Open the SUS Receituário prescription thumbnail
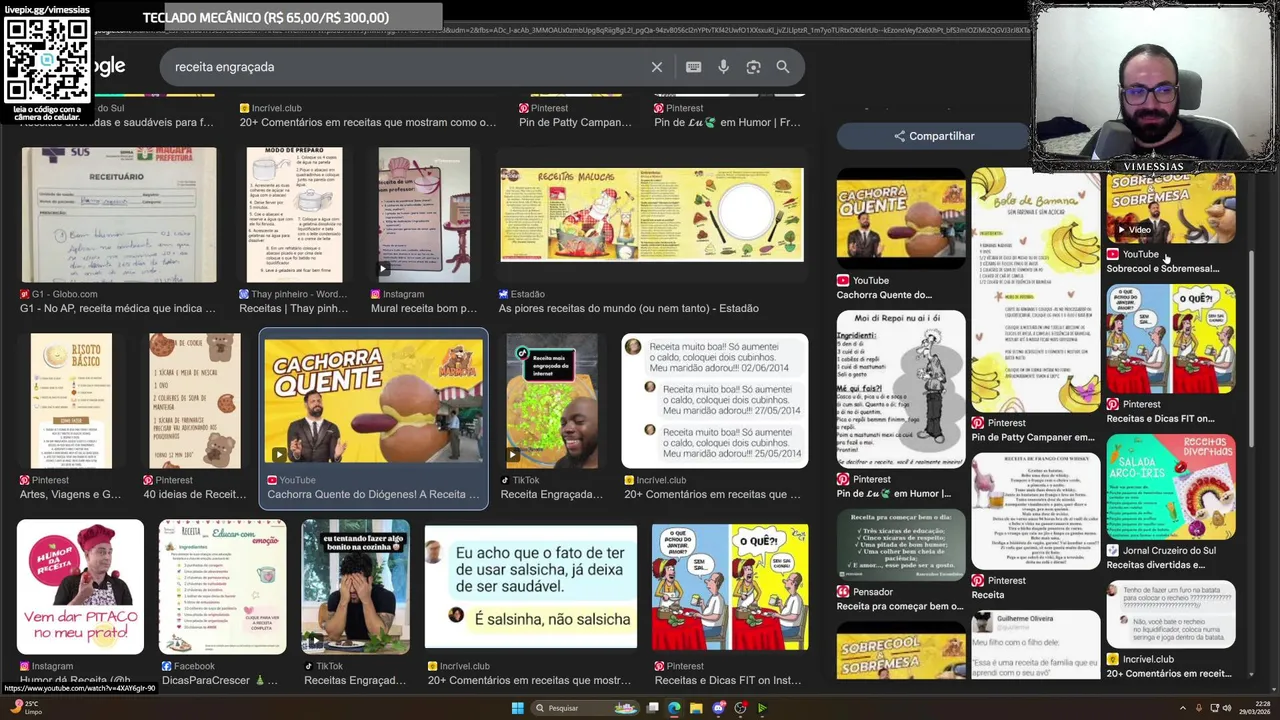The height and width of the screenshot is (720, 1280). pyautogui.click(x=119, y=215)
